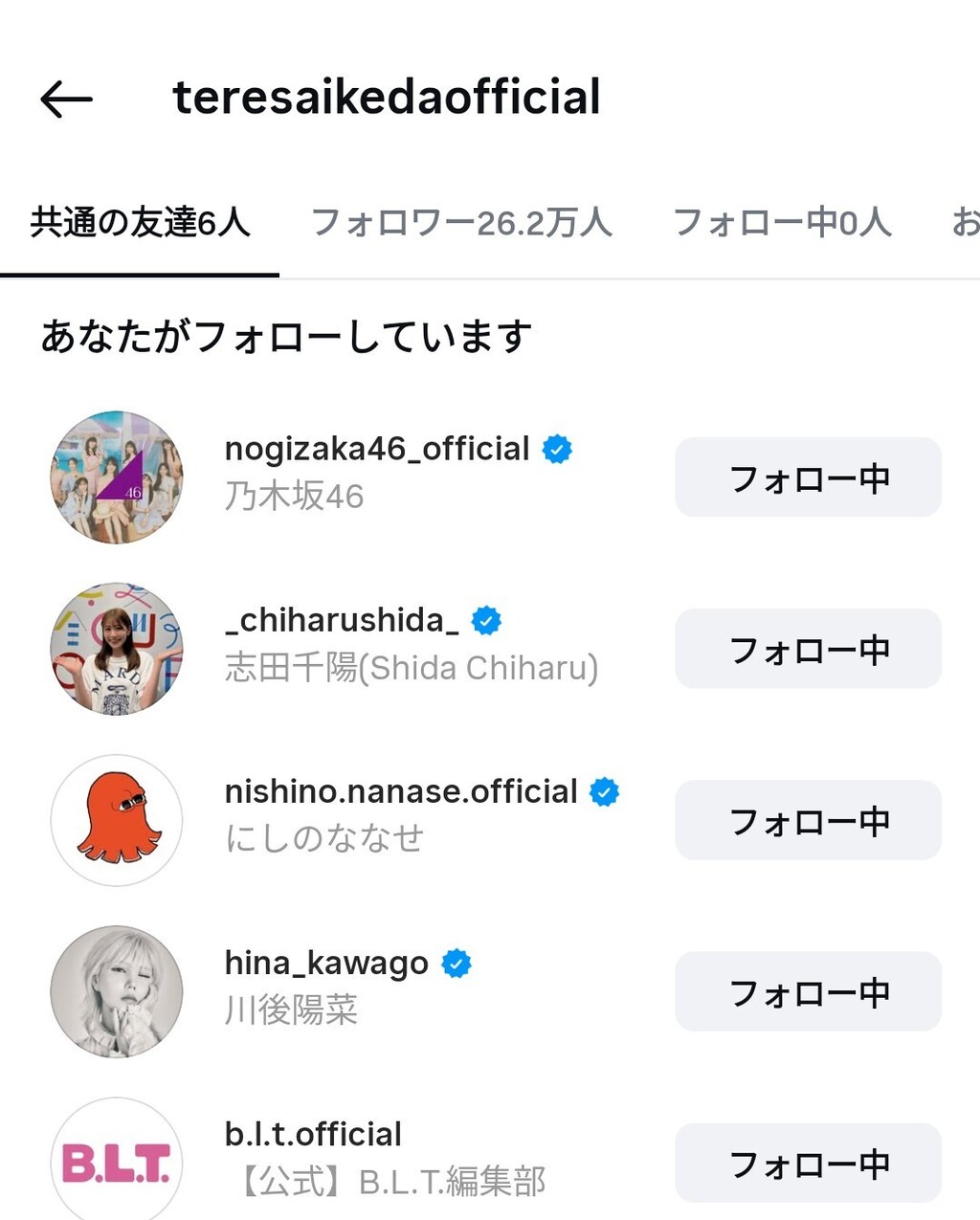Open nishino.nanase.official username link
The height and width of the screenshot is (1220, 980).
click(x=401, y=792)
